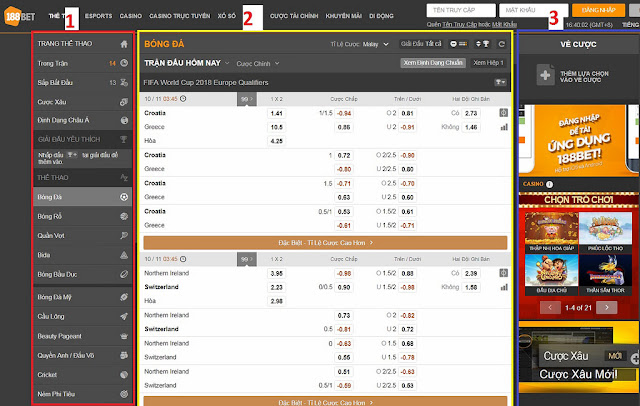Open the Xổ Số menu item

[227, 16]
